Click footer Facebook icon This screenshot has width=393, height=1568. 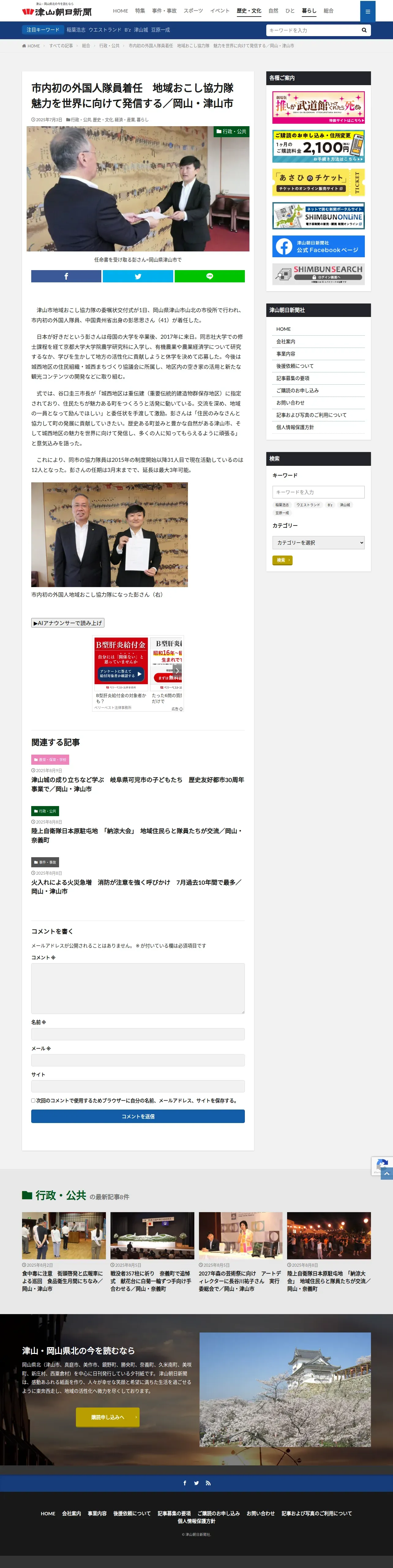185,1483
